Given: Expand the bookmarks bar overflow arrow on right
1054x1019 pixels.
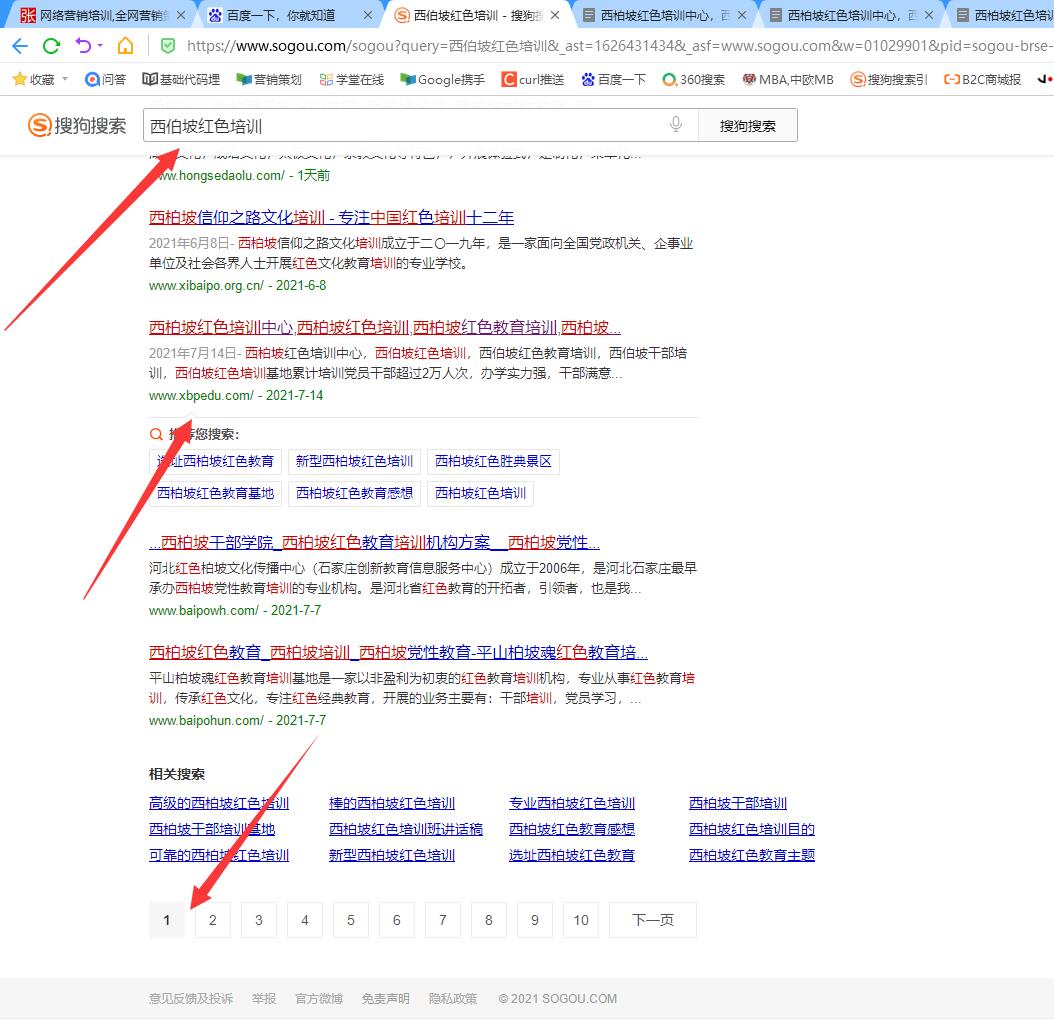Looking at the screenshot, I should [x=1044, y=78].
